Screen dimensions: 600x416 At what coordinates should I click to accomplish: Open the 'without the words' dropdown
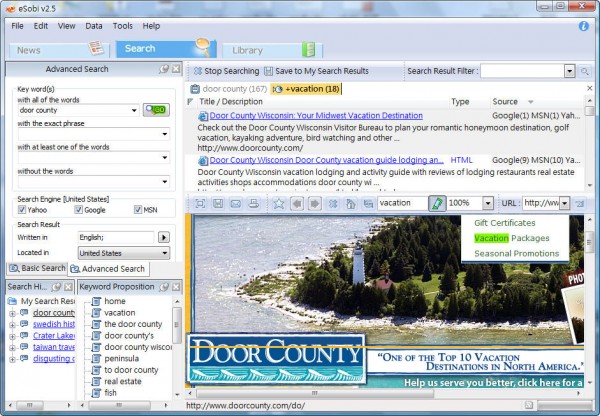click(x=165, y=182)
